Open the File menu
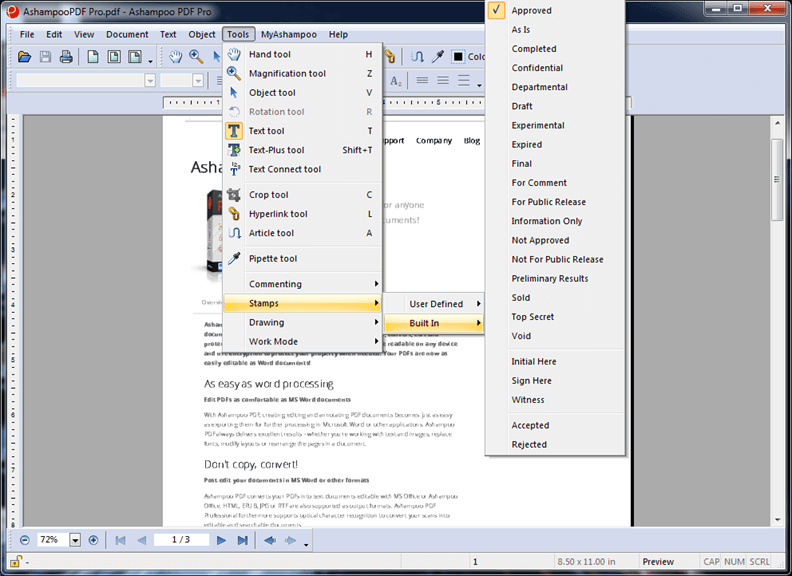The width and height of the screenshot is (792, 576). tap(27, 34)
